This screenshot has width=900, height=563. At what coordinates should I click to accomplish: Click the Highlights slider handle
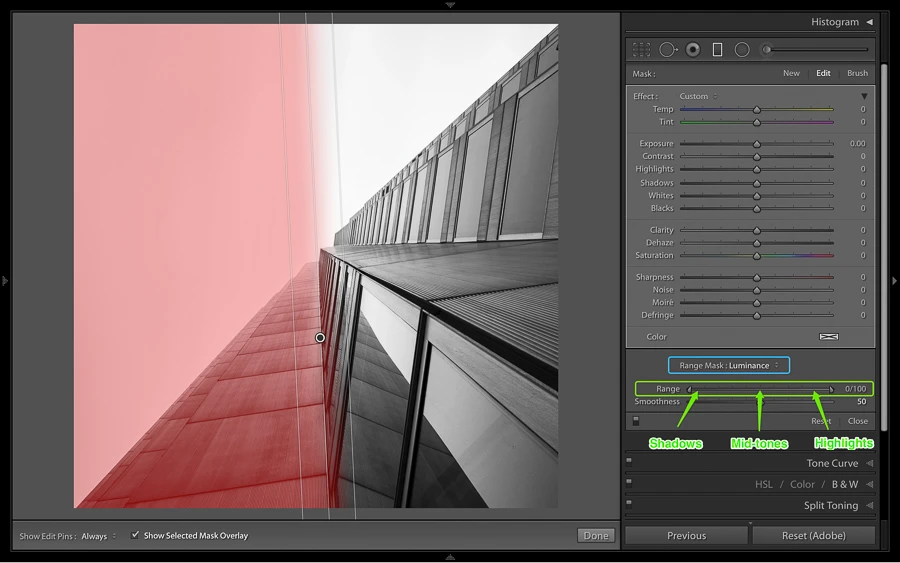[x=757, y=169]
